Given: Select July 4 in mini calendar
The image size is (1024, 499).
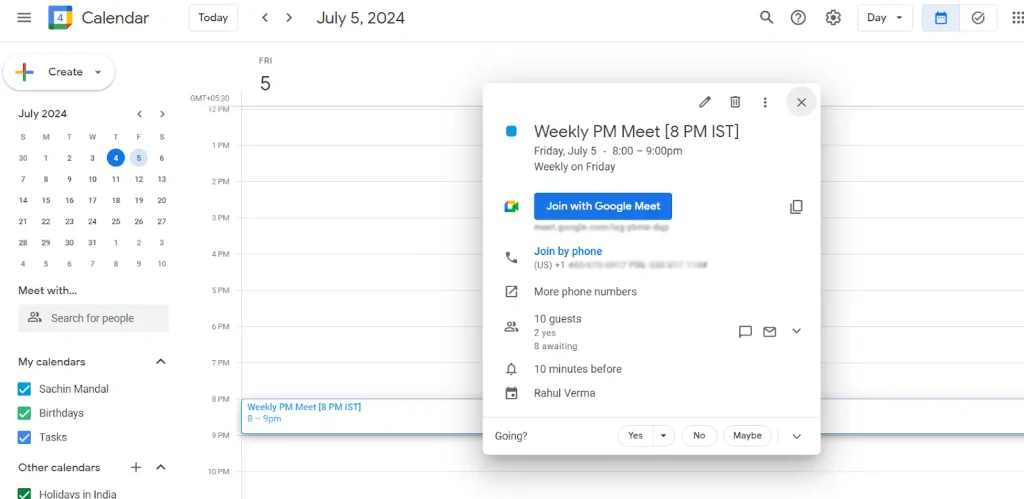Looking at the screenshot, I should point(116,157).
